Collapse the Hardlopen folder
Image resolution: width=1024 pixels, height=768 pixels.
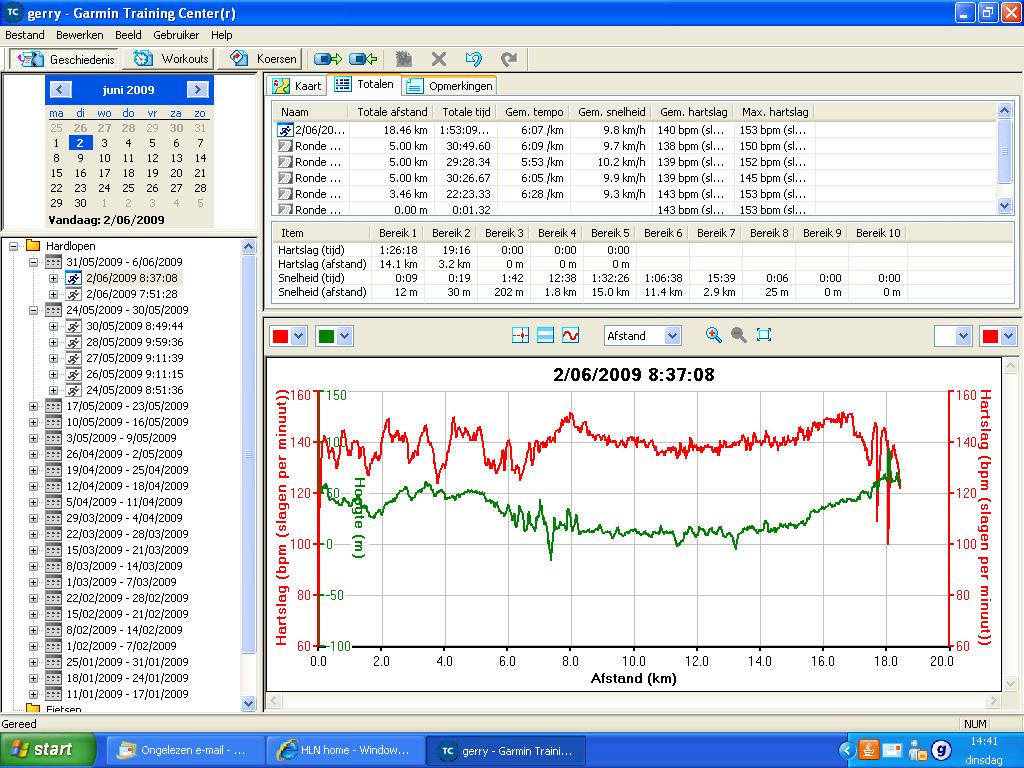[x=13, y=246]
